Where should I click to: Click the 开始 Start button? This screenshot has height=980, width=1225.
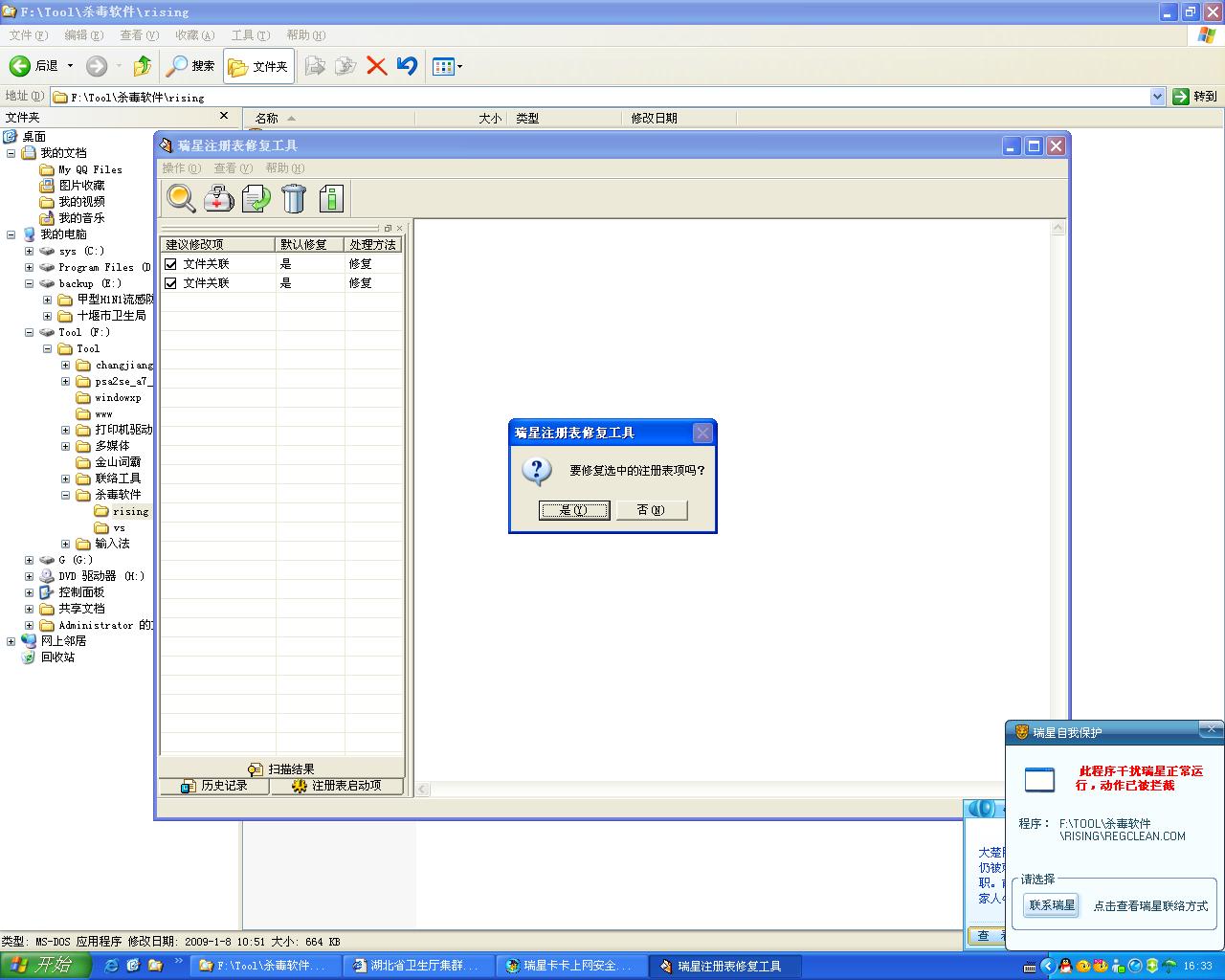45,966
